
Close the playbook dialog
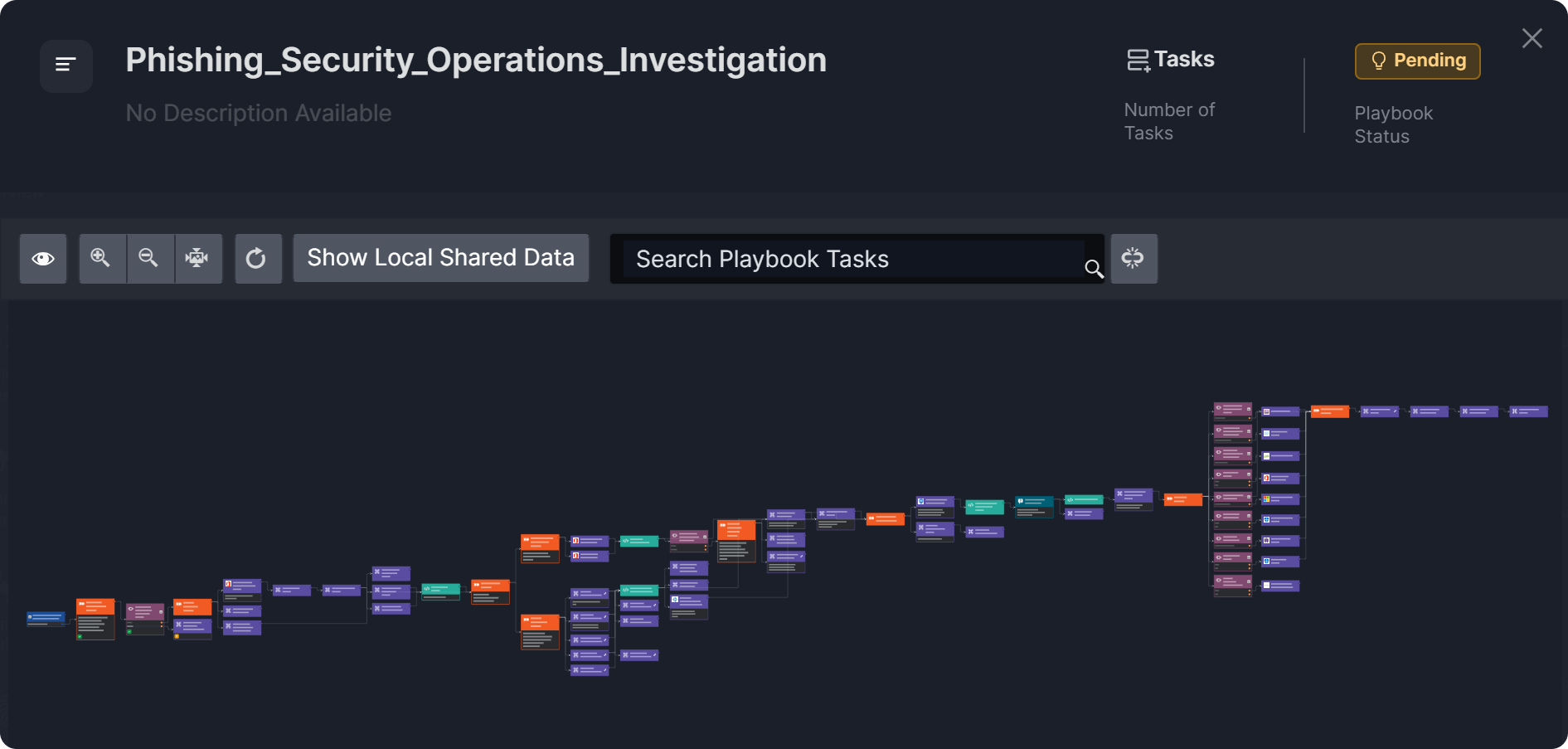pyautogui.click(x=1532, y=38)
